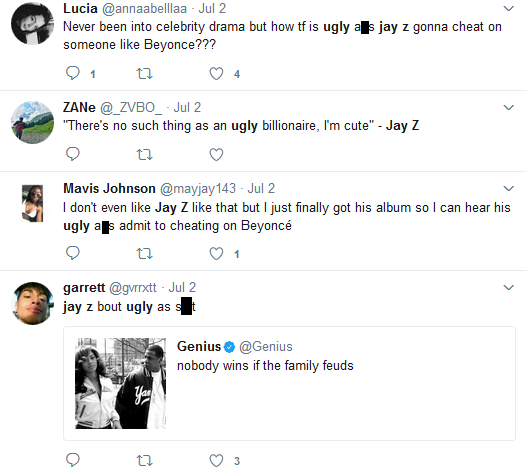Retweet garrett's tweet
Image resolution: width=527 pixels, height=474 pixels.
point(145,460)
